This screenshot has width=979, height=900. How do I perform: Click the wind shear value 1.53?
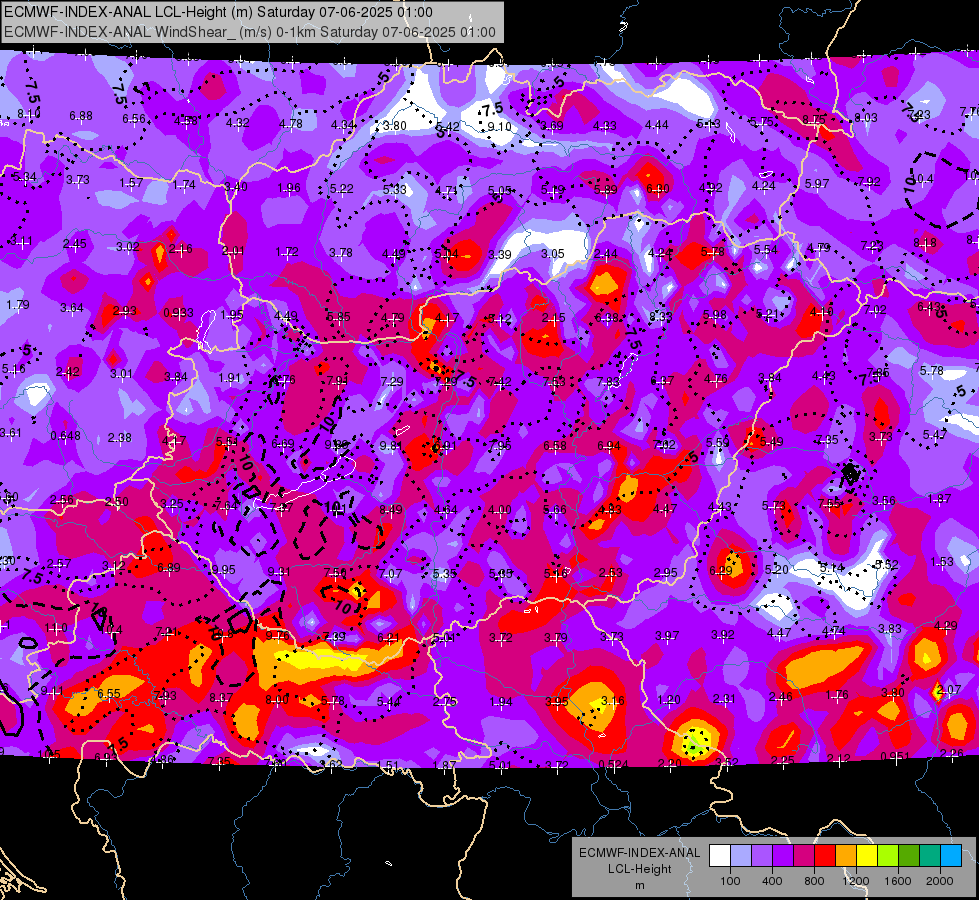point(942,561)
